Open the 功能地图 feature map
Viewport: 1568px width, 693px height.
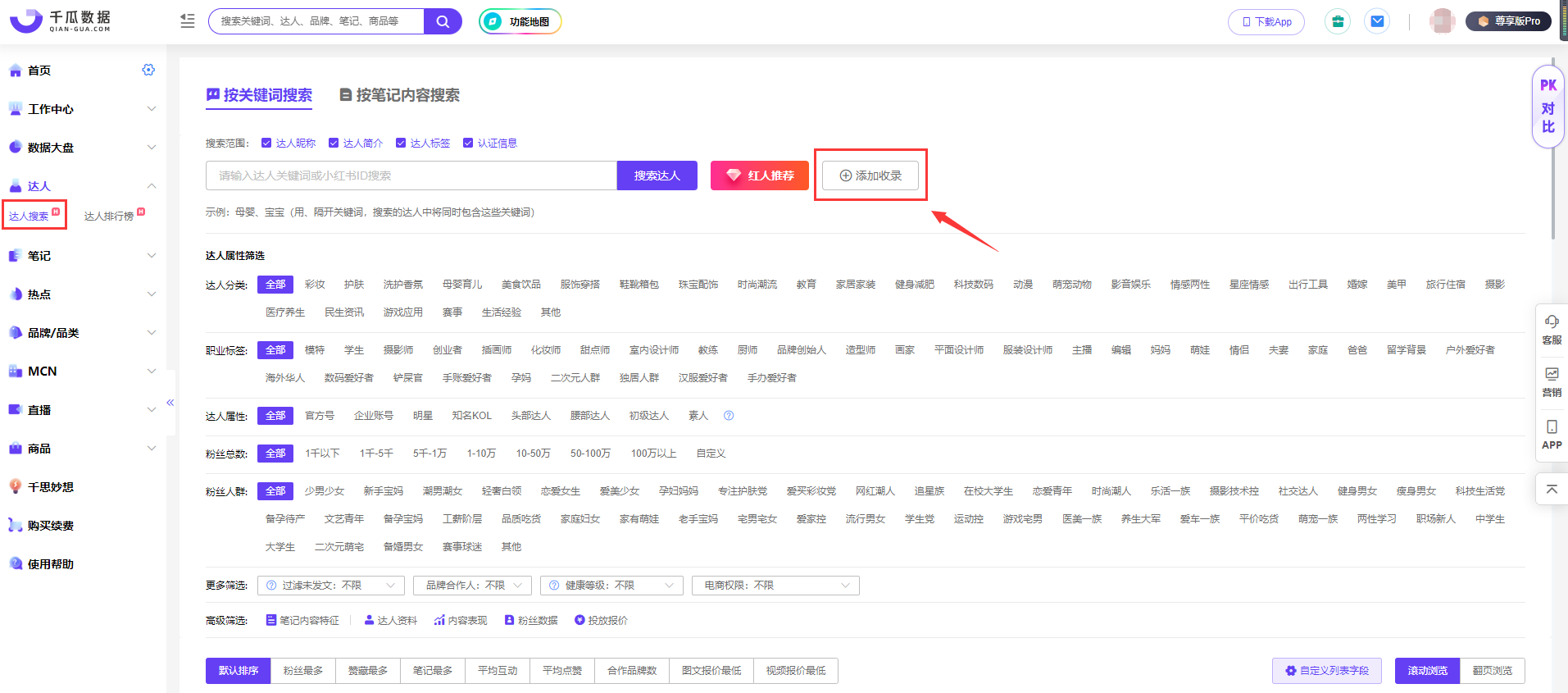click(x=520, y=21)
